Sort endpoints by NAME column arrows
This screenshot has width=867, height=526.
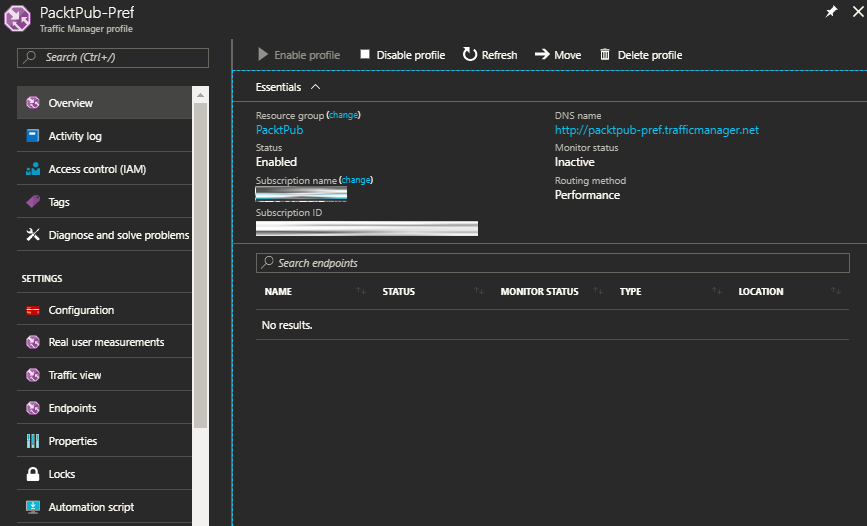pyautogui.click(x=361, y=291)
